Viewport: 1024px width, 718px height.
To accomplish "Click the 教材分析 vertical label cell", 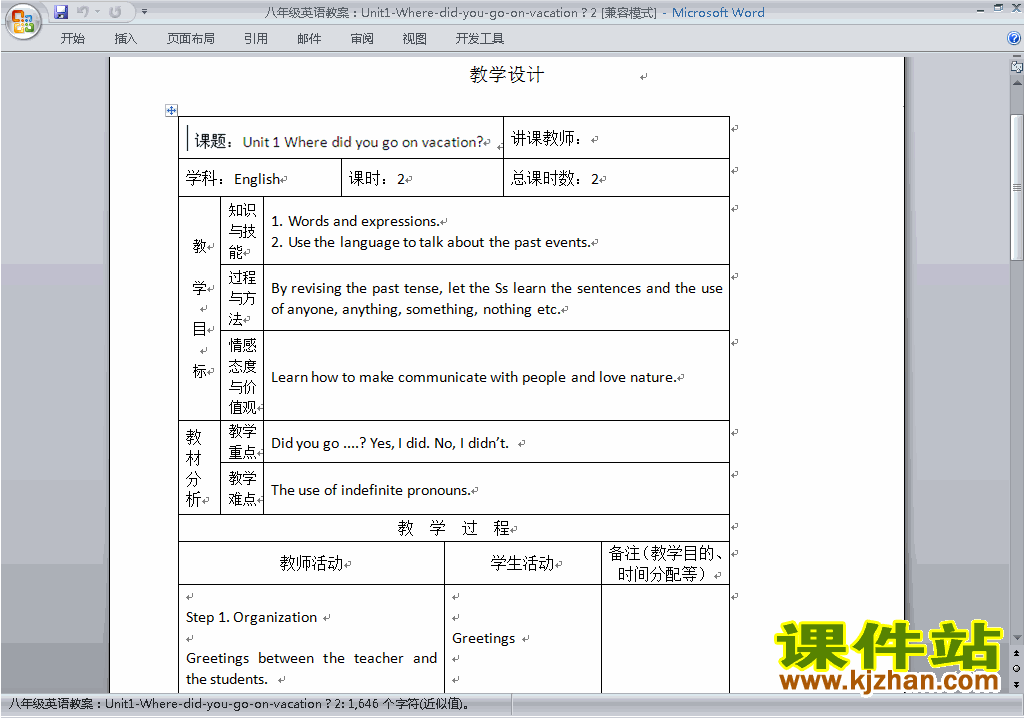I will 200,468.
